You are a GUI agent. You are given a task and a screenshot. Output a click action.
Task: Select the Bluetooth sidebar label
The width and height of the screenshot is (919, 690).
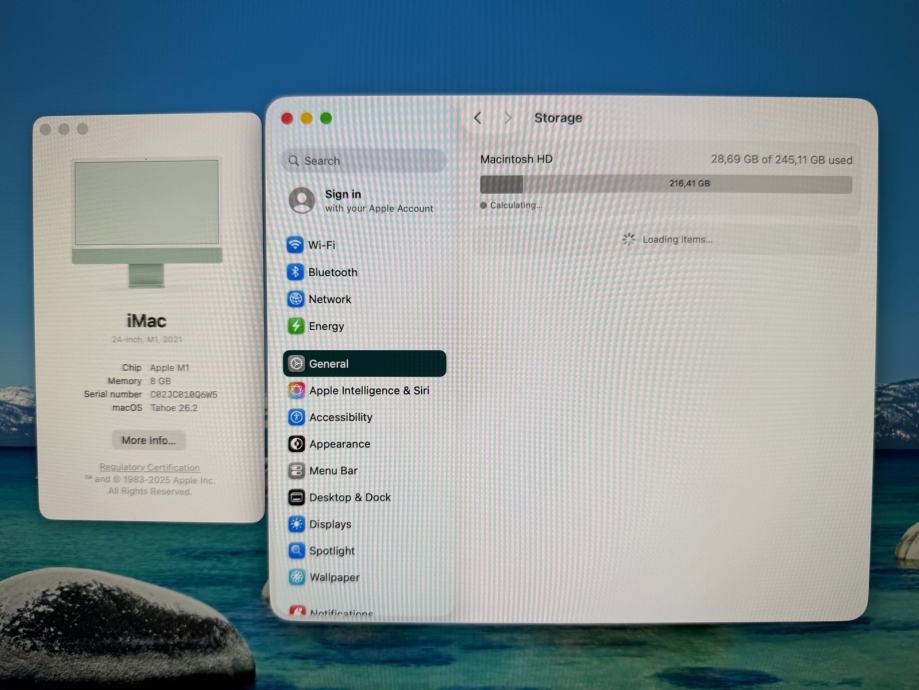click(333, 272)
